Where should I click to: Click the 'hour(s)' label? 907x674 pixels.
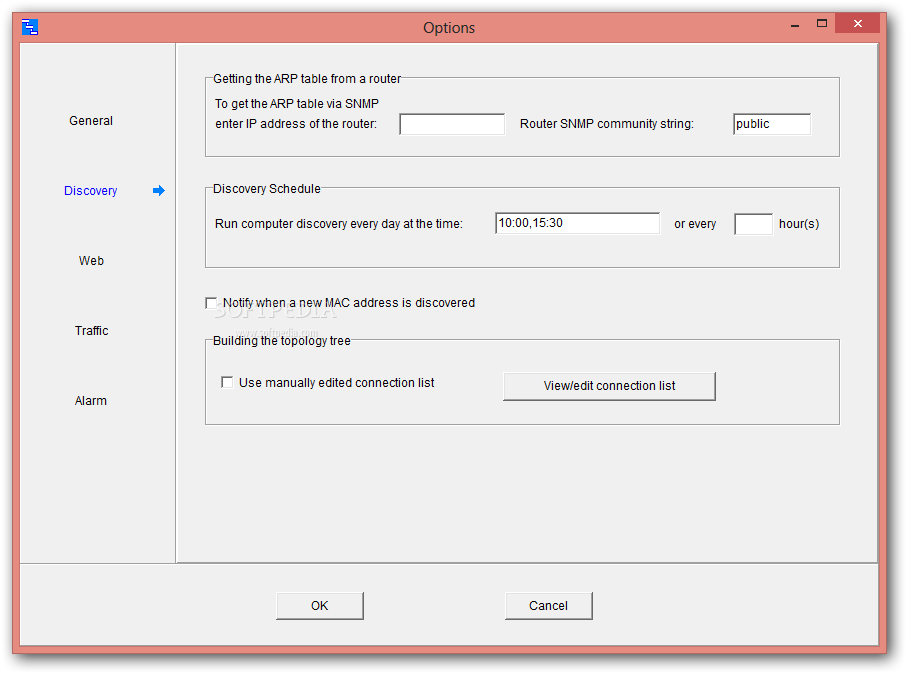[x=799, y=224]
